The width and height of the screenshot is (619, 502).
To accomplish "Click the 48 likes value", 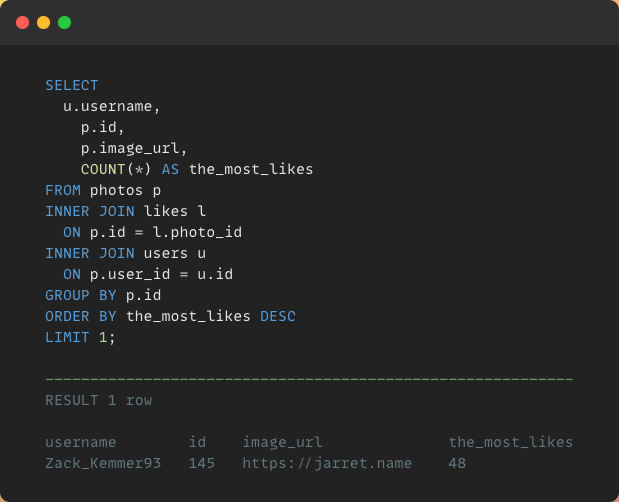I will tap(457, 463).
